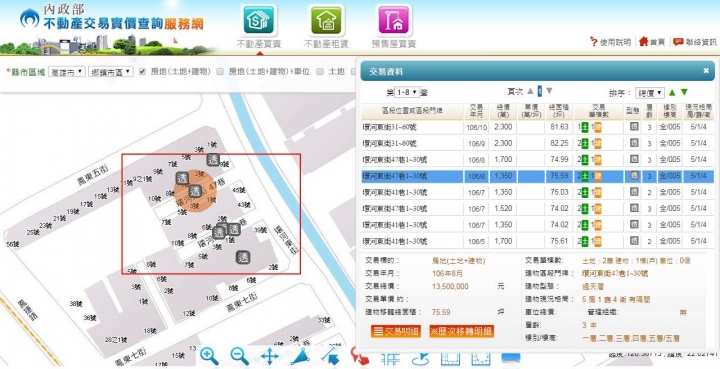Click 鳳東五街 street label on map
The image size is (720, 369).
coord(93,175)
